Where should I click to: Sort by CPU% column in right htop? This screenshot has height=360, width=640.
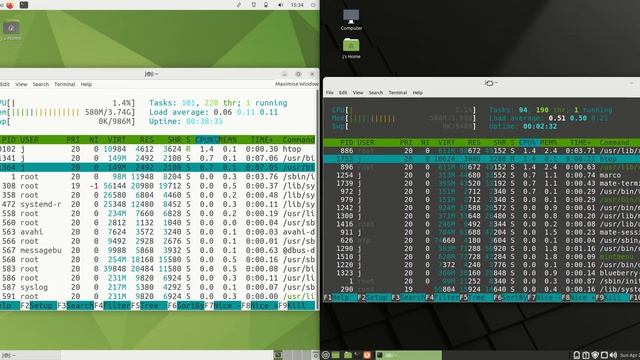coord(528,142)
